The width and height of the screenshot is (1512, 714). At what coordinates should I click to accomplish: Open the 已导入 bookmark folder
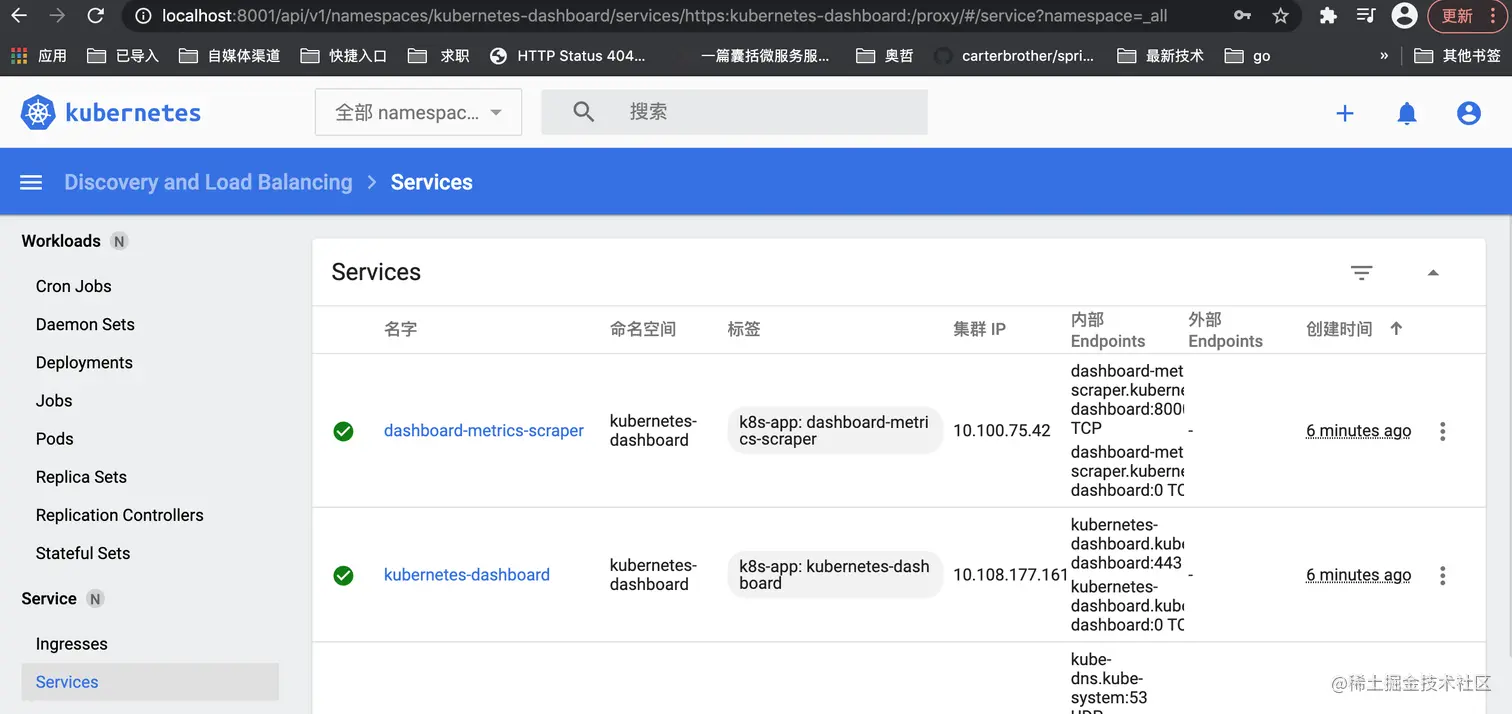(123, 56)
